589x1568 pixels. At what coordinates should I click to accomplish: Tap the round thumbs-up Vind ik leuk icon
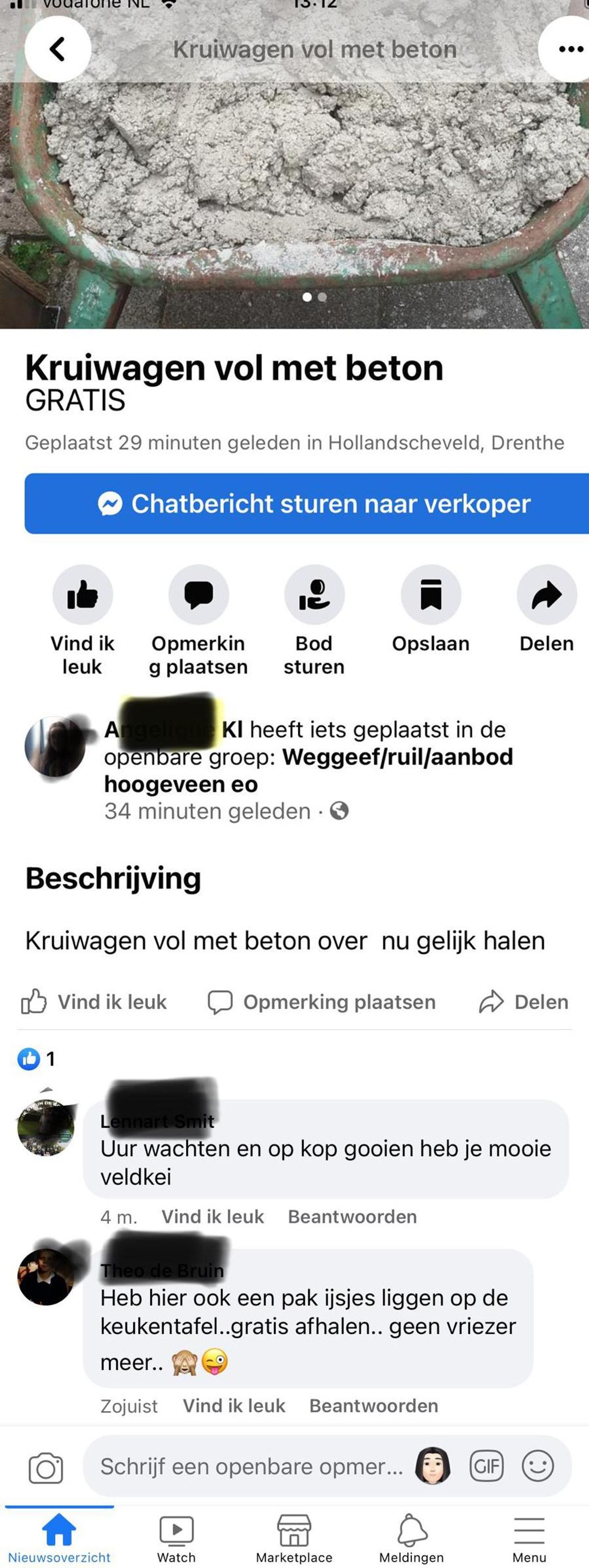tap(83, 595)
